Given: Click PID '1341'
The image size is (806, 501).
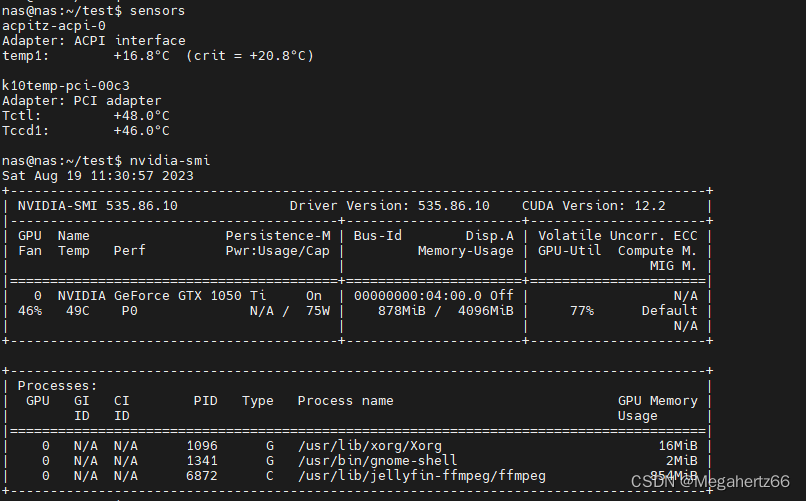Looking at the screenshot, I should point(202,461).
